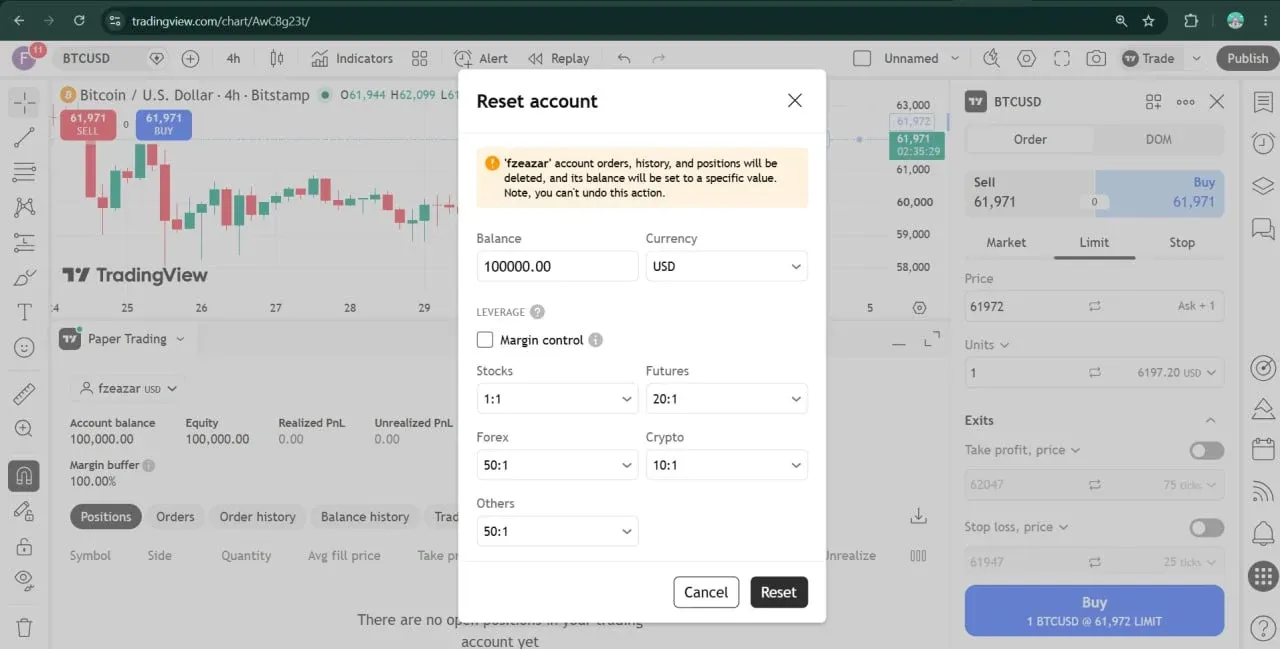Open the Crypto leverage 10:1 dropdown
This screenshot has width=1280, height=649.
point(727,465)
